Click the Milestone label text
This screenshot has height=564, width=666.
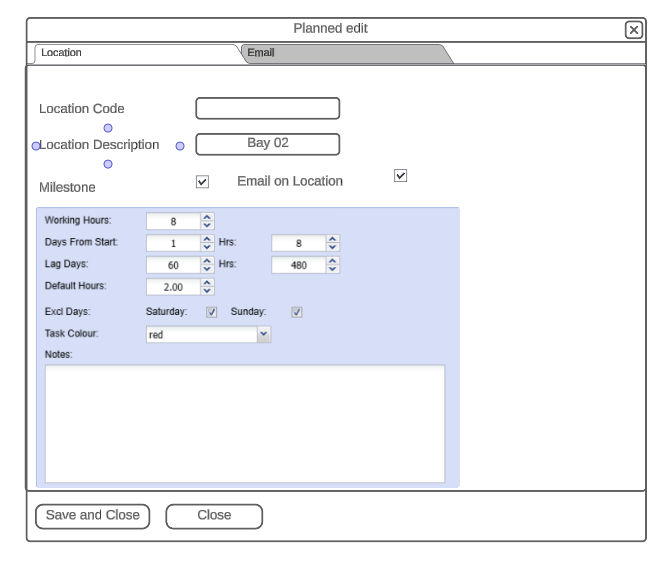(x=67, y=187)
